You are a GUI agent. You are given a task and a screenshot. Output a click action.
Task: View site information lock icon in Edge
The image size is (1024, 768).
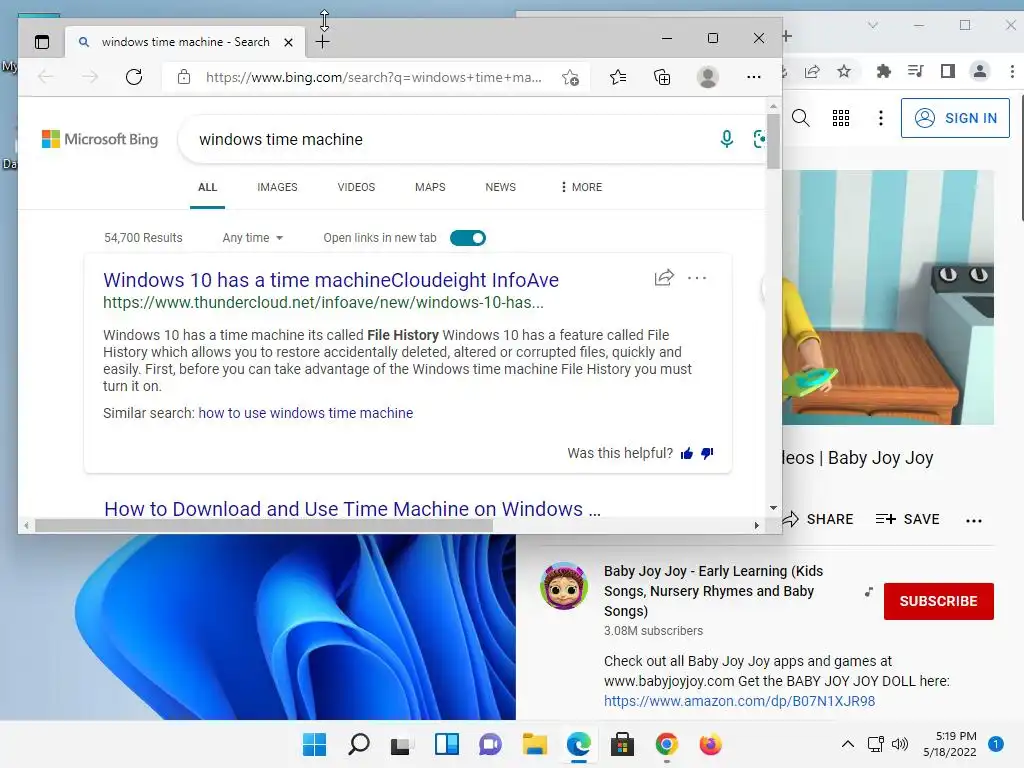coord(184,77)
